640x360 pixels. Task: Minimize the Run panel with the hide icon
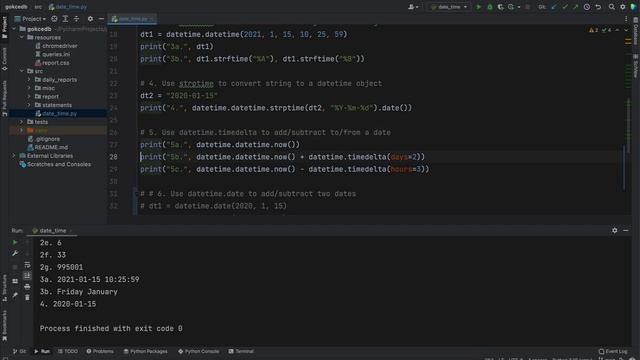click(x=625, y=231)
